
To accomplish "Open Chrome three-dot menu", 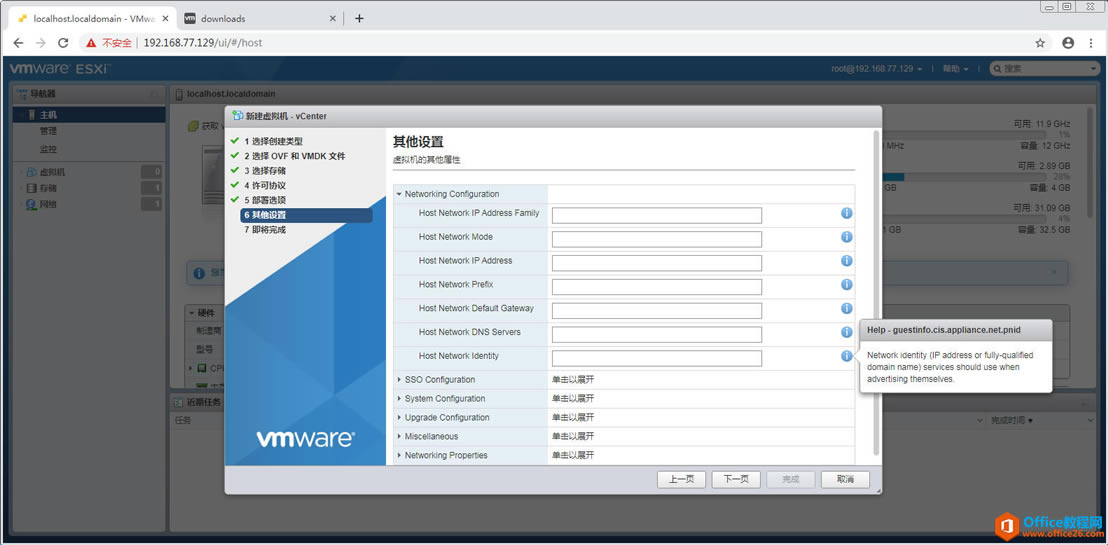I will pos(1092,43).
